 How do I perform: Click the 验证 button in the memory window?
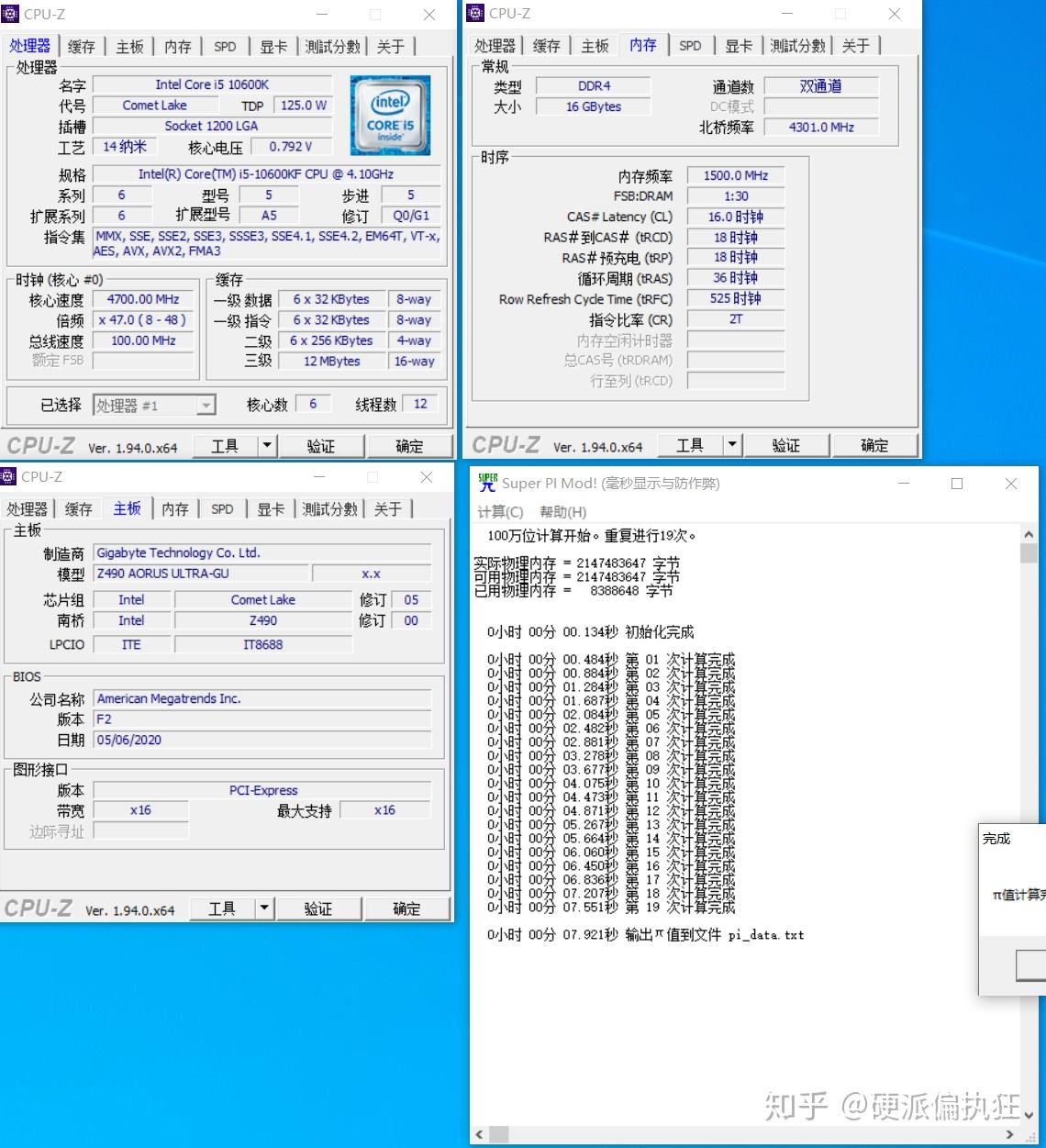[x=786, y=445]
